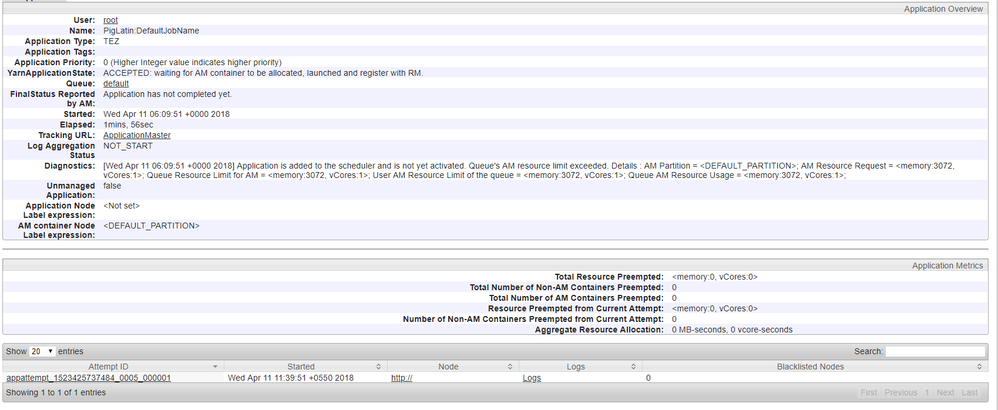Open the default queue link
The image size is (998, 410).
click(116, 83)
